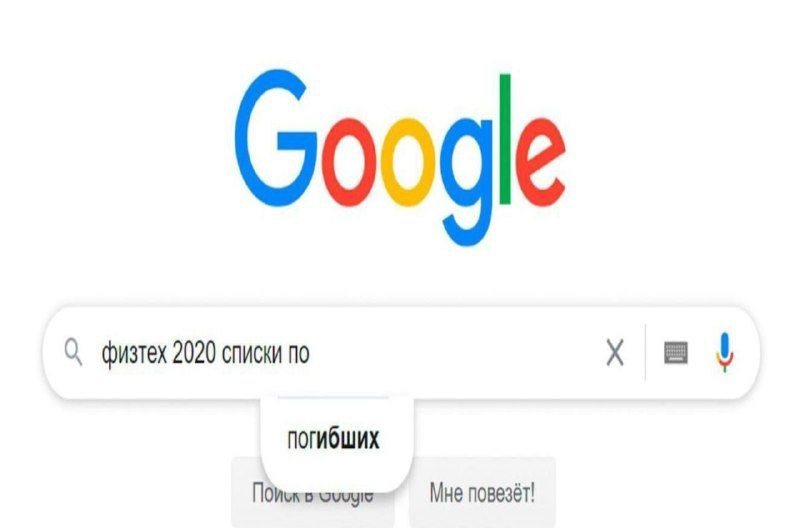Click the 'Мне повезёт!' button
This screenshot has height=528, width=800.
pyautogui.click(x=482, y=493)
